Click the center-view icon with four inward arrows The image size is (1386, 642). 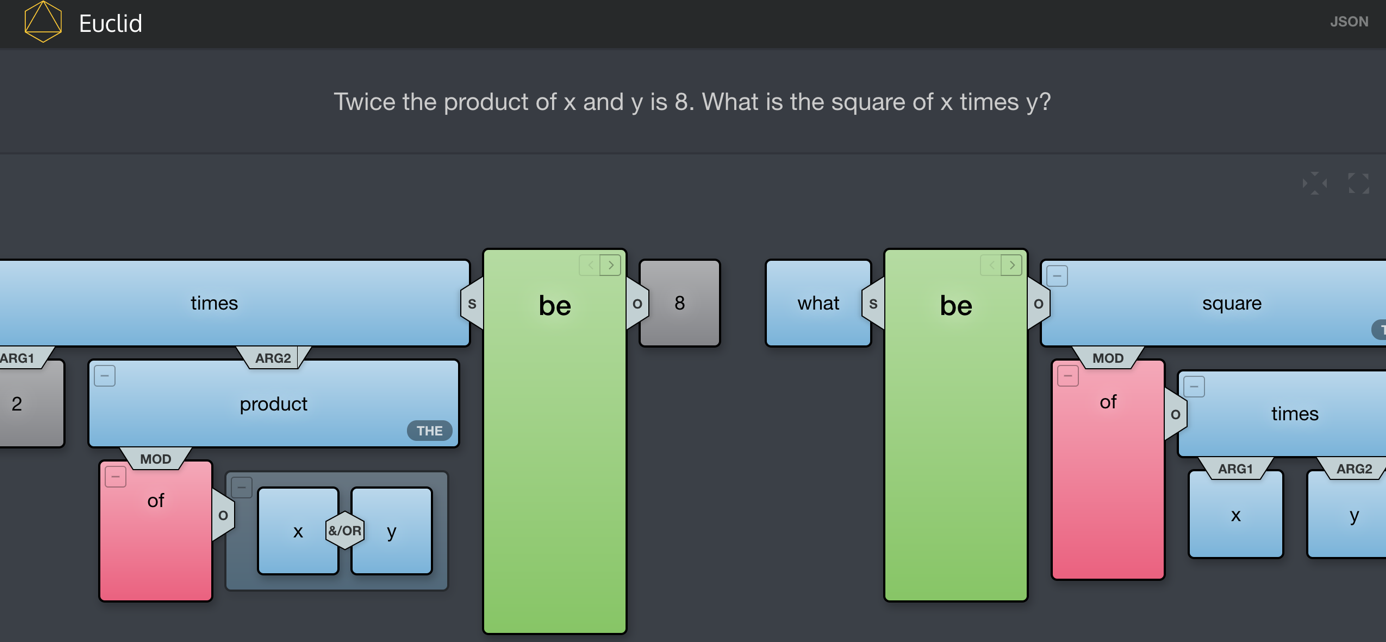tap(1314, 183)
